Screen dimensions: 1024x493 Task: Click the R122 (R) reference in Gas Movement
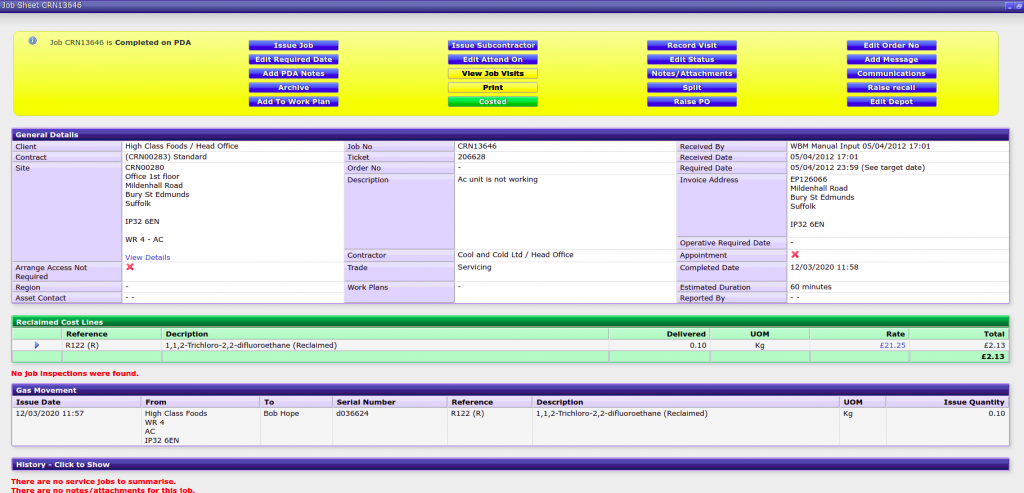tap(468, 413)
